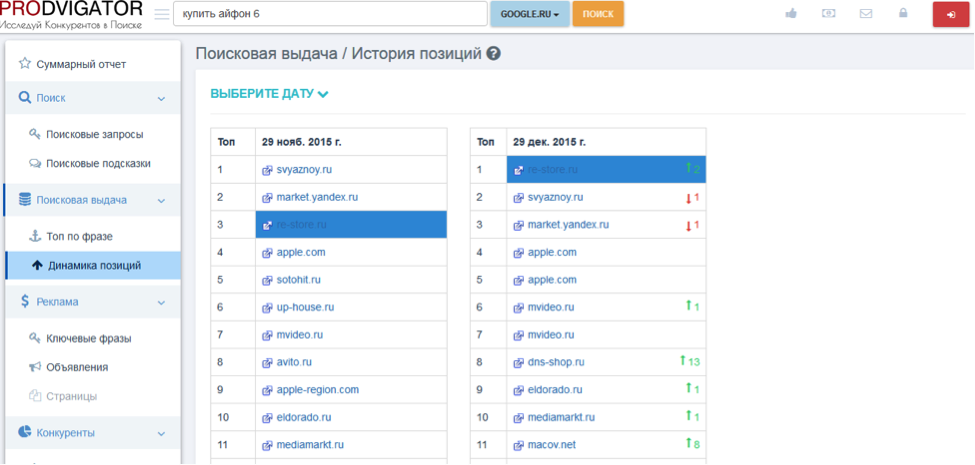Click the Поисковая выдача / История позиций heading
The image size is (975, 465).
[x=338, y=54]
